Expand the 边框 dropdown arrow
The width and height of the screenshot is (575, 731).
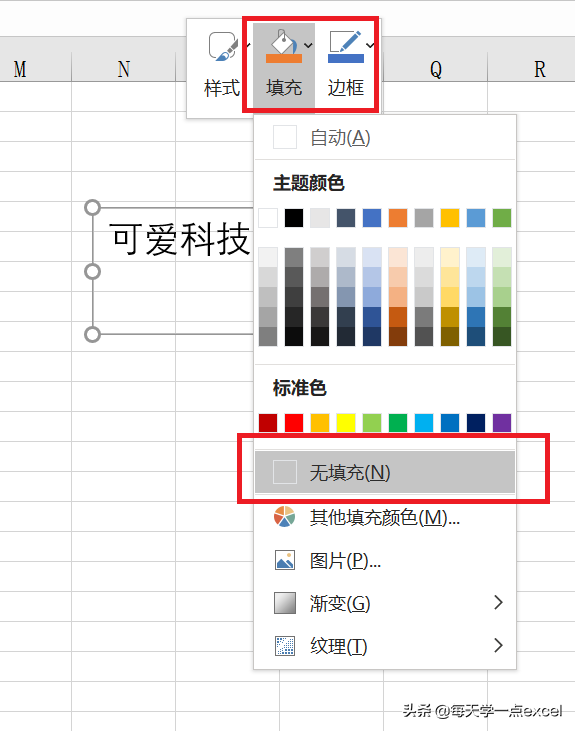click(x=370, y=45)
